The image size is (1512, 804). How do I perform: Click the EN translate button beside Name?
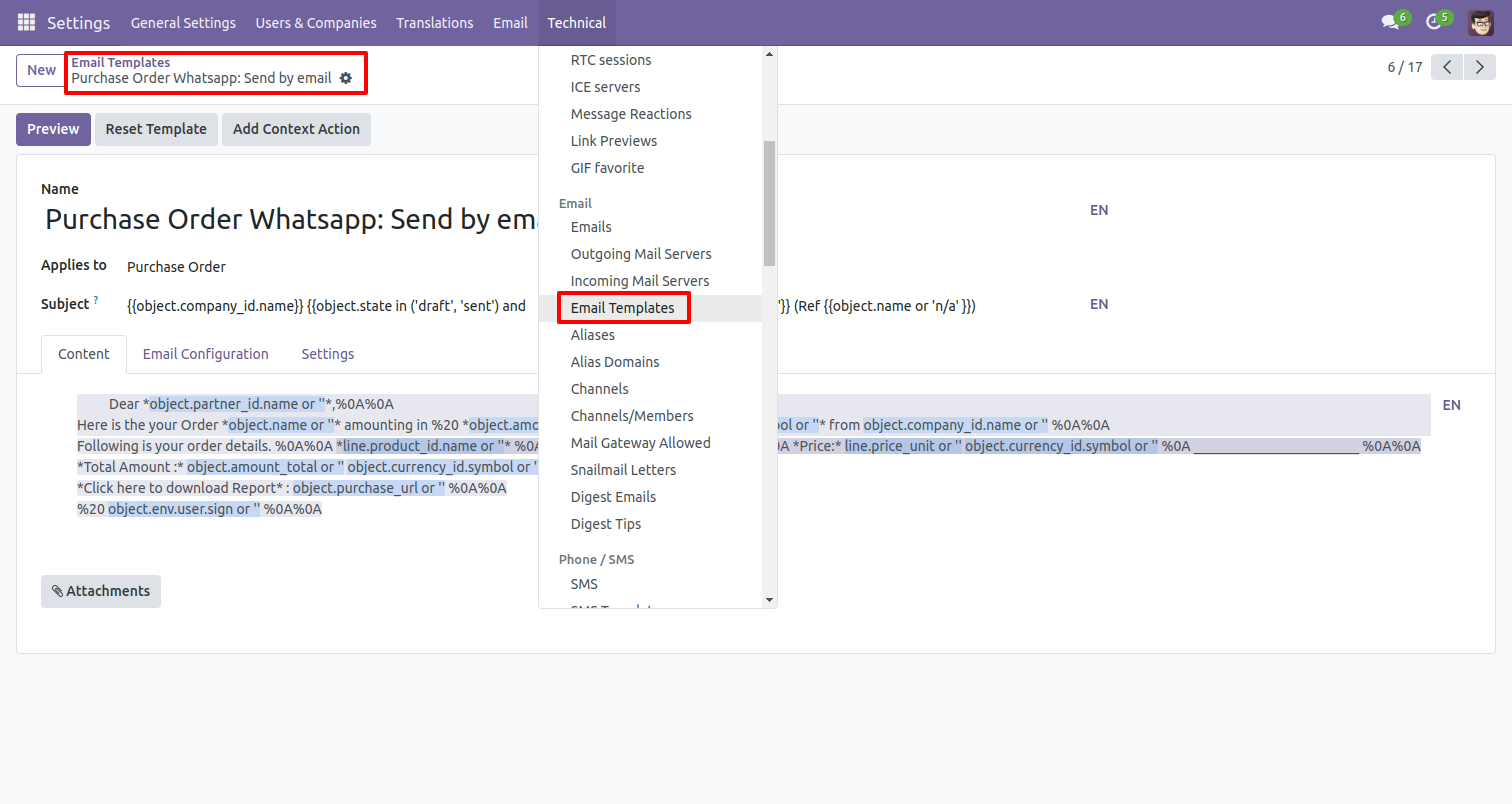(x=1099, y=210)
